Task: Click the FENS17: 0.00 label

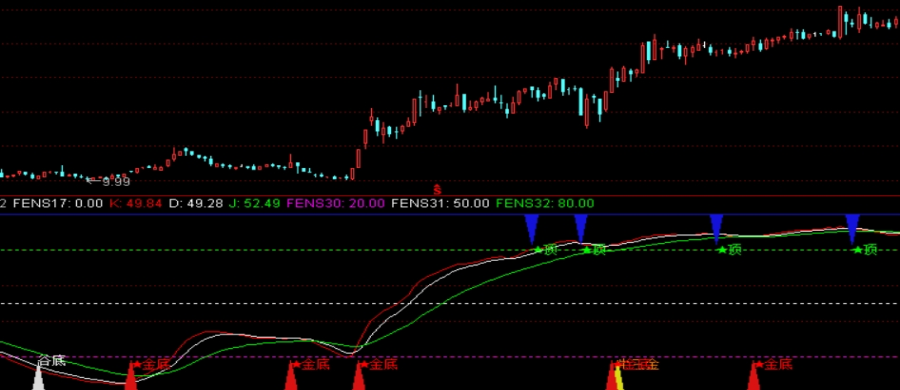Action: (x=57, y=203)
